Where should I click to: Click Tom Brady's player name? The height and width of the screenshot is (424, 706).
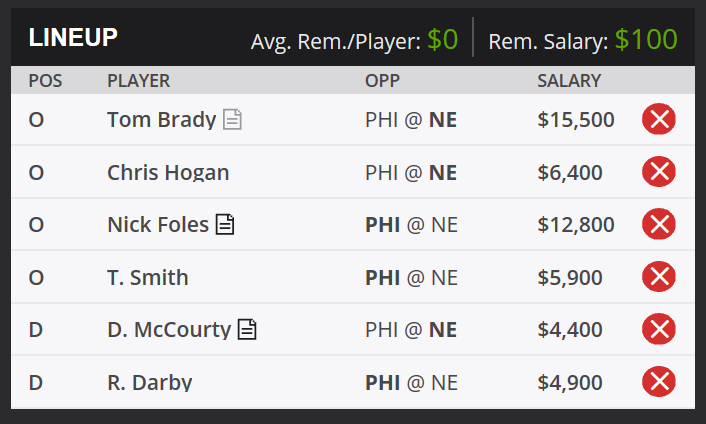[162, 120]
